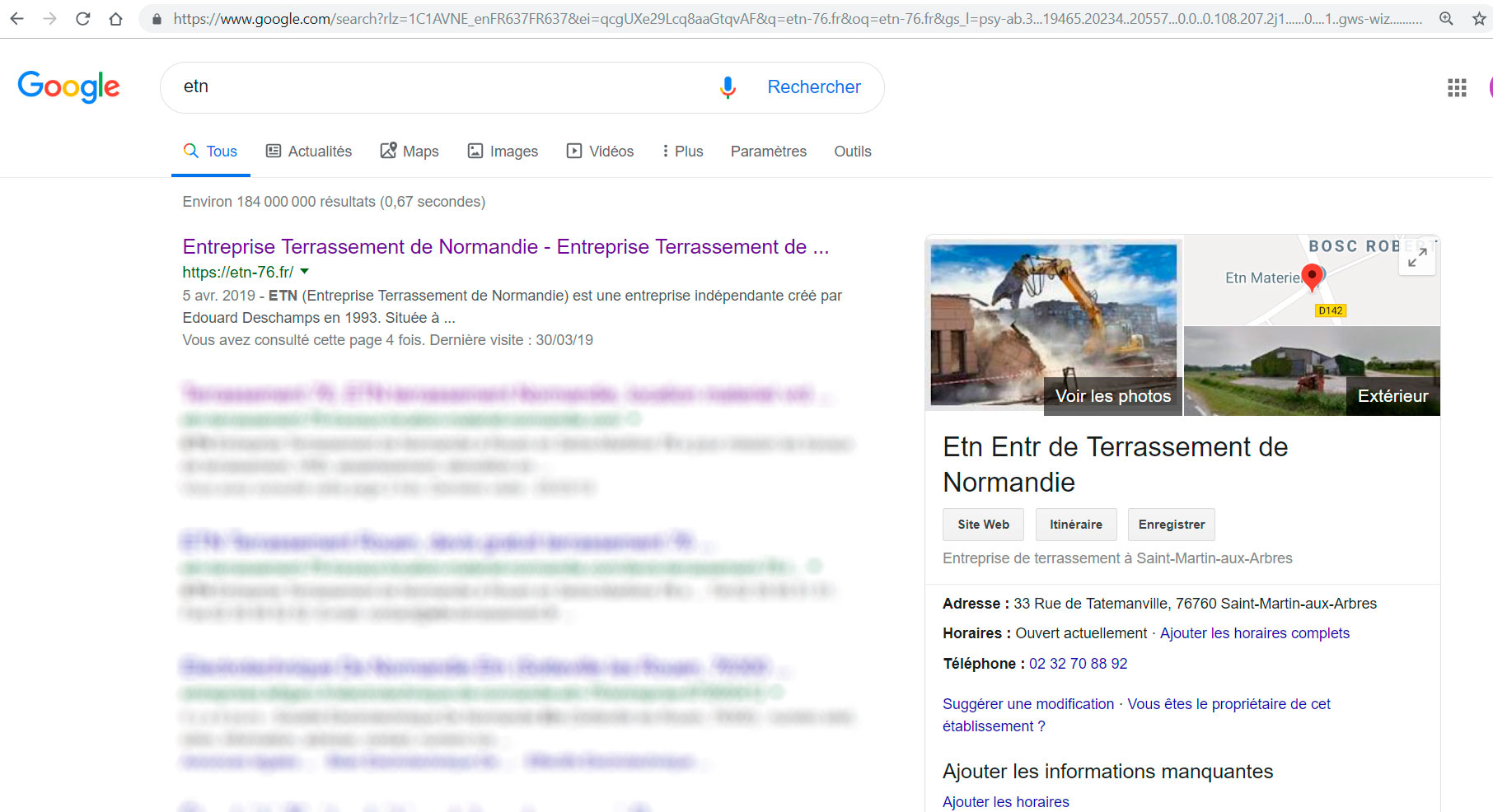Viewport: 1493px width, 812px height.
Task: Select the Tous search tab
Action: click(x=211, y=152)
